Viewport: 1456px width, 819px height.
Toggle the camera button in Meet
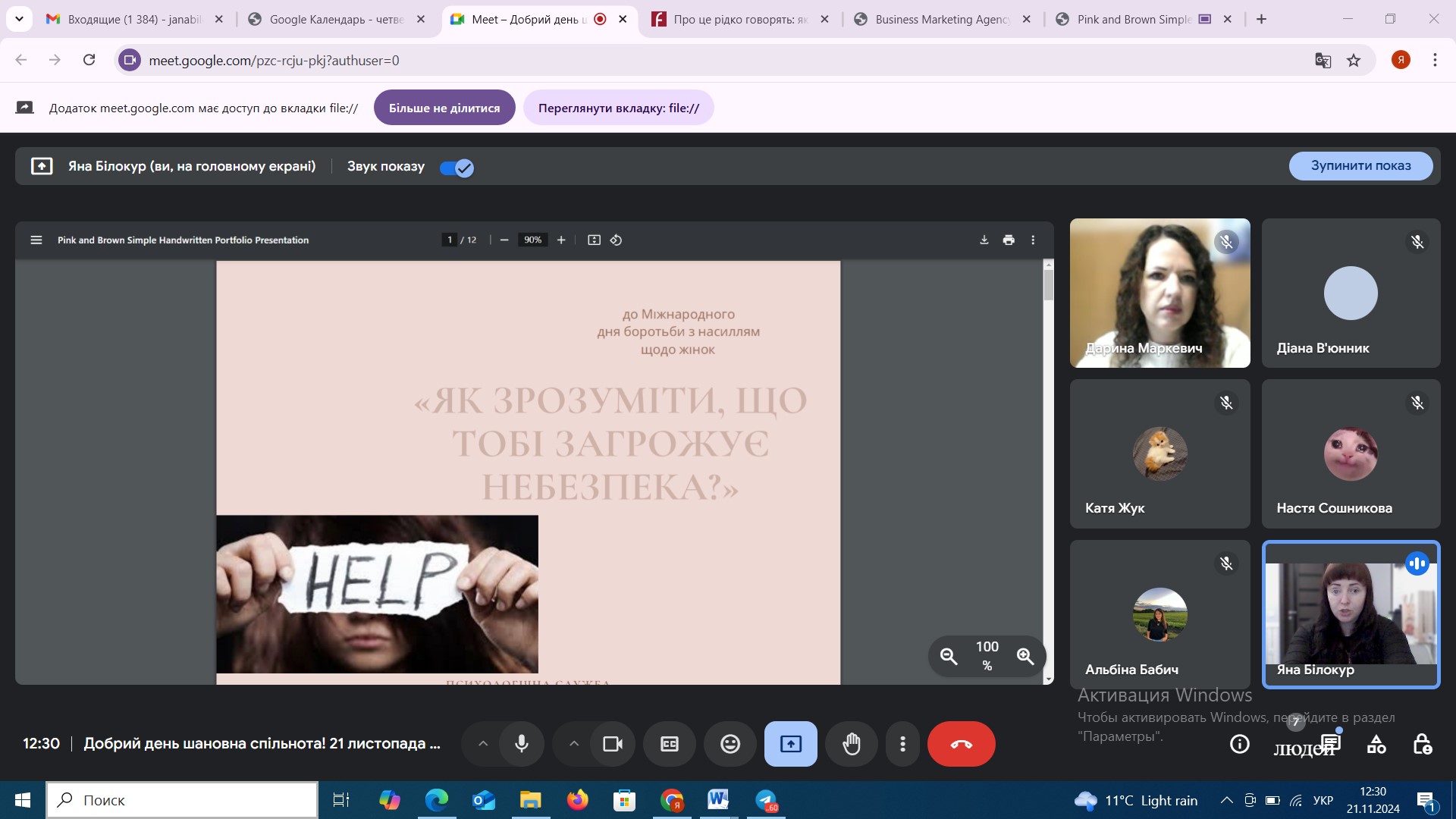[612, 744]
